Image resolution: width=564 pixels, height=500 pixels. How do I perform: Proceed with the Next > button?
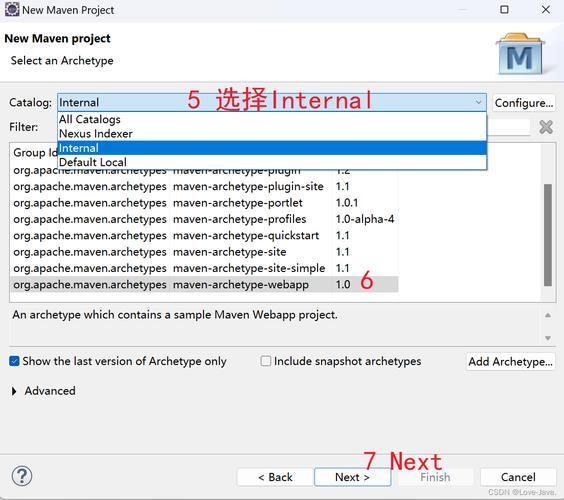(x=352, y=477)
